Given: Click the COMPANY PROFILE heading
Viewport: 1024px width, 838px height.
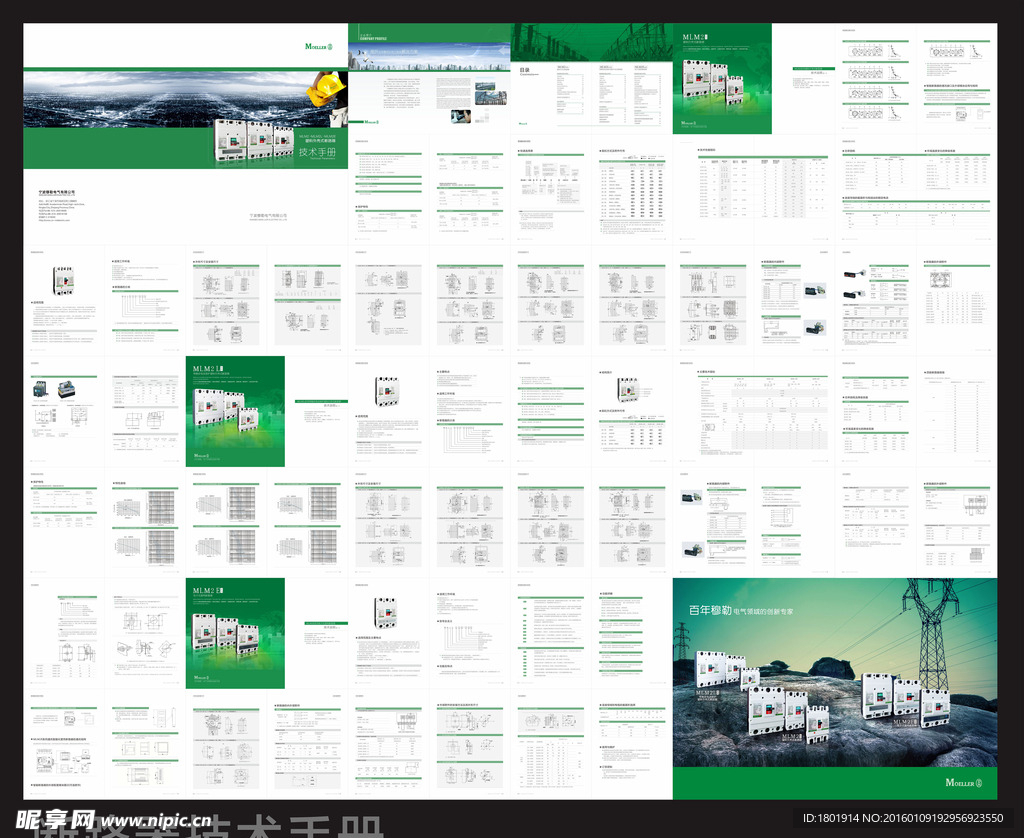Looking at the screenshot, I should (x=374, y=39).
